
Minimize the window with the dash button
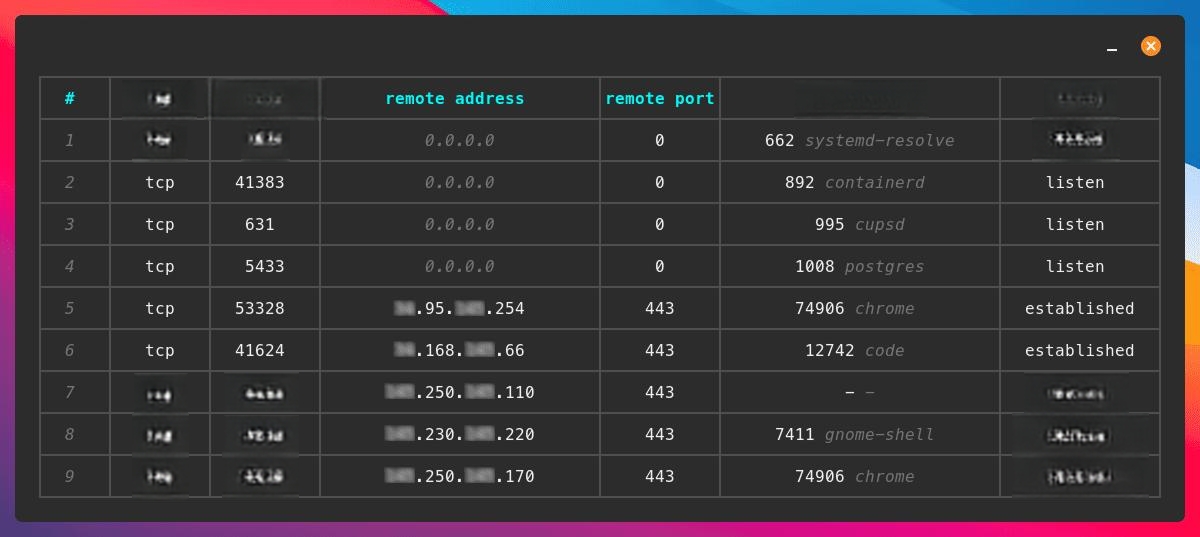1112,48
